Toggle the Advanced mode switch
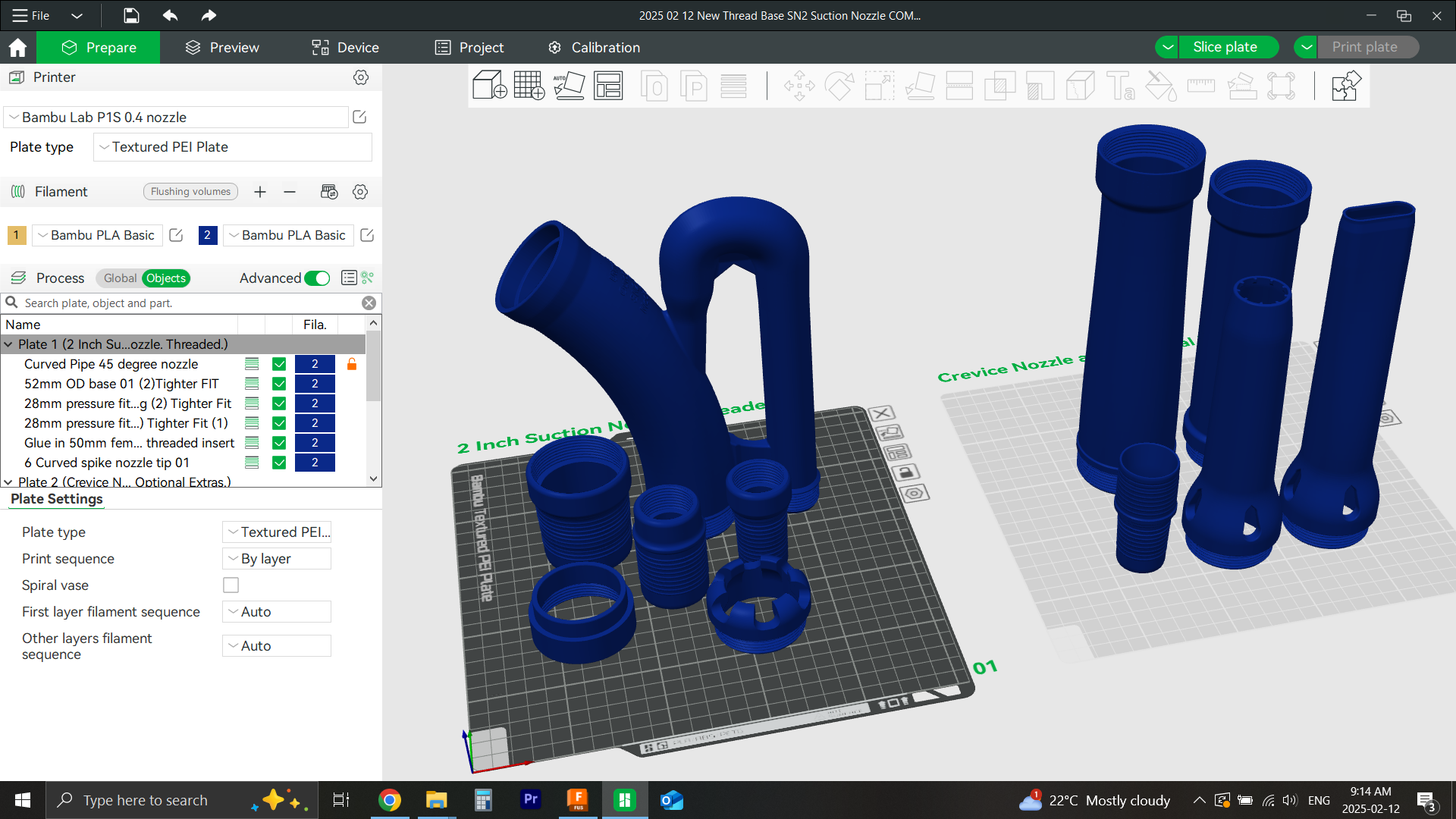Screen dimensions: 1456x819 coord(317,278)
